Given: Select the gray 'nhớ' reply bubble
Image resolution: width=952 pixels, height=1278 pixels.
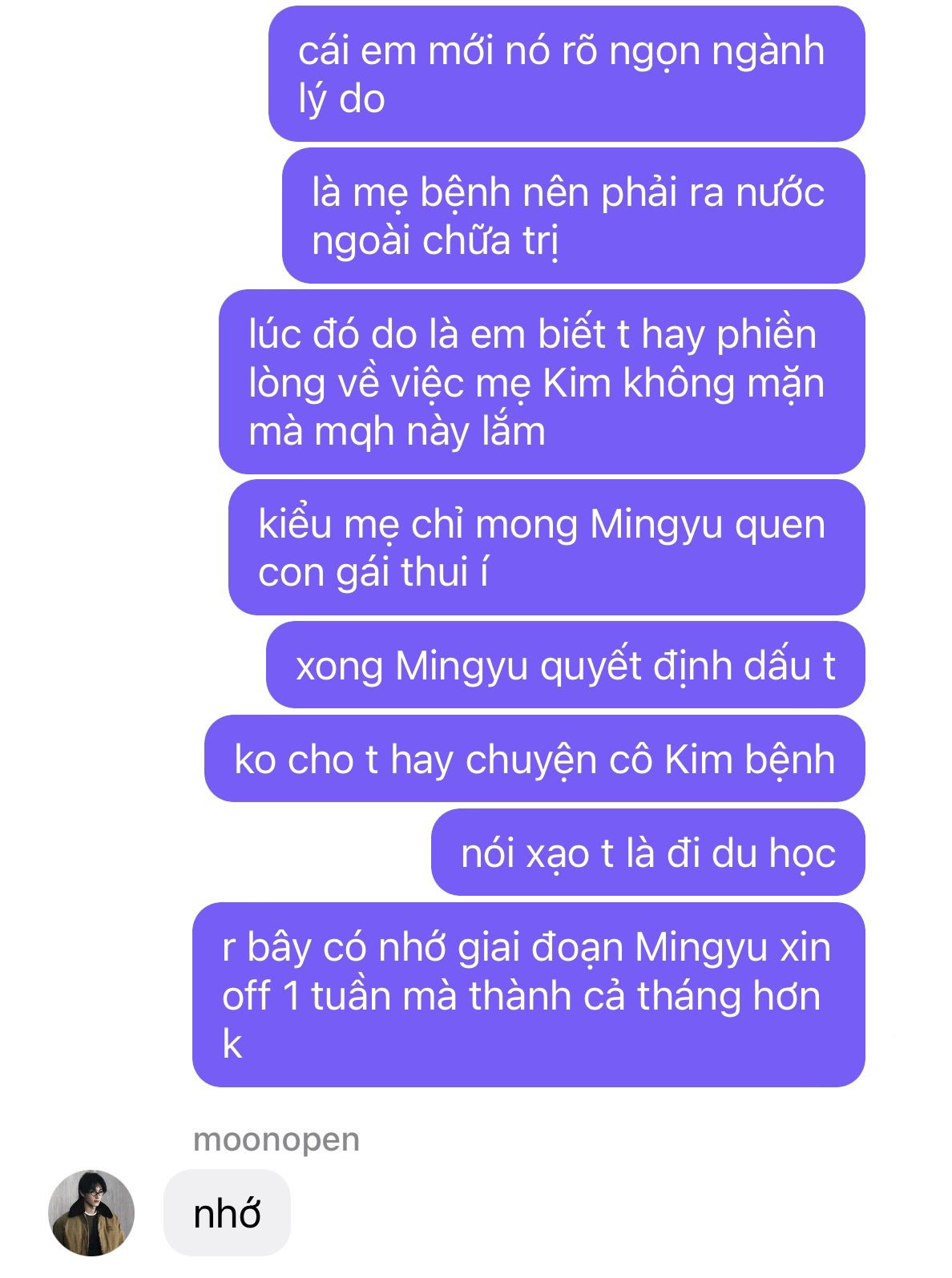Looking at the screenshot, I should point(227,1213).
